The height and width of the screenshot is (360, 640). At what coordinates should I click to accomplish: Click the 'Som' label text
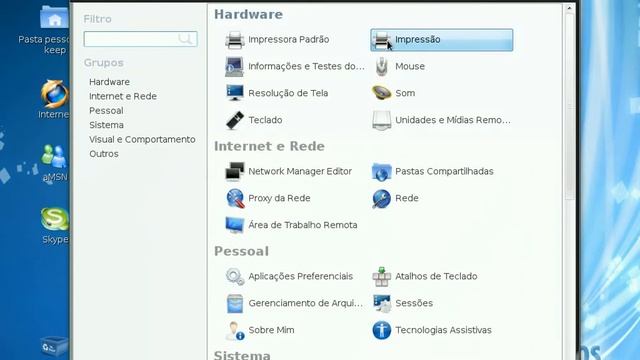point(405,93)
